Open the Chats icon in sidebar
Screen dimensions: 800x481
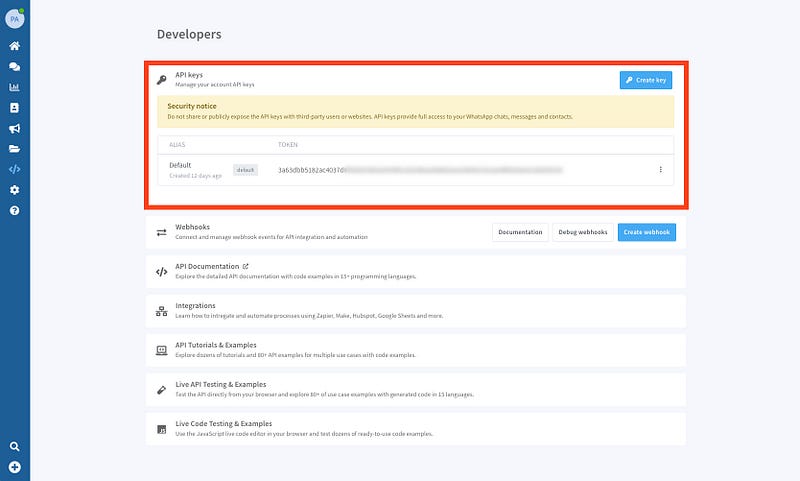click(x=14, y=67)
